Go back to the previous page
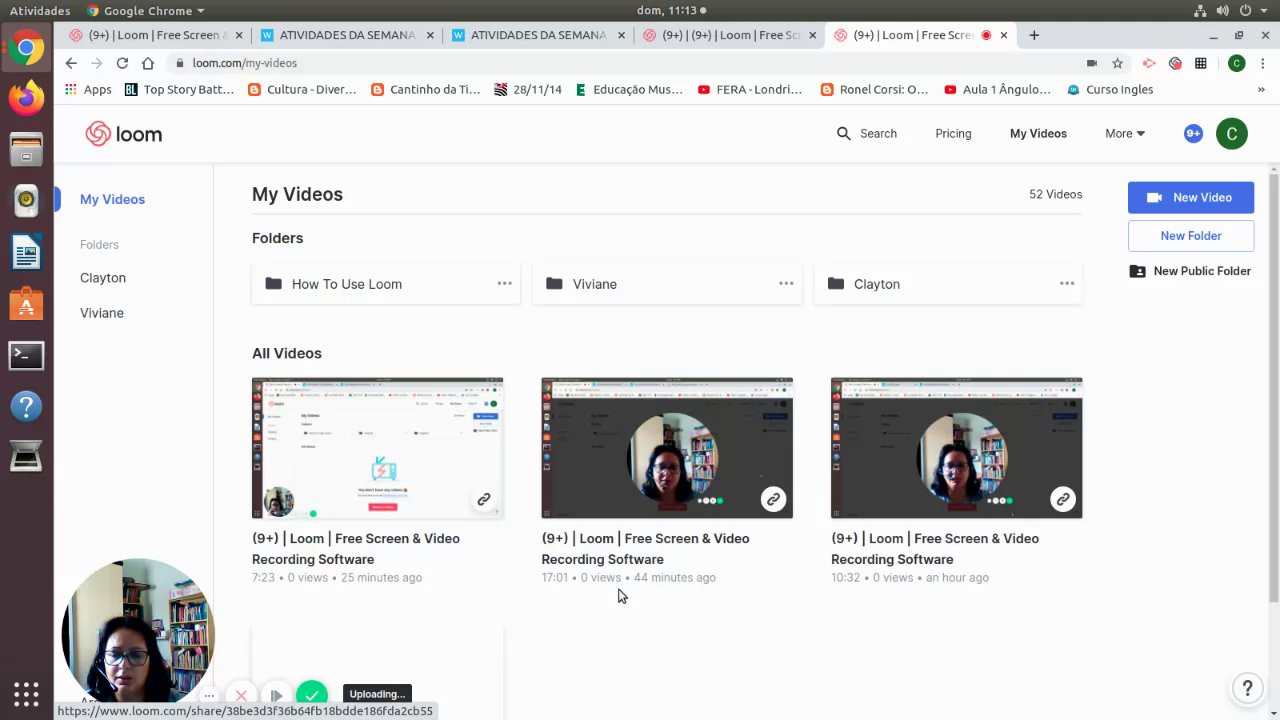This screenshot has height=720, width=1280. pyautogui.click(x=71, y=63)
